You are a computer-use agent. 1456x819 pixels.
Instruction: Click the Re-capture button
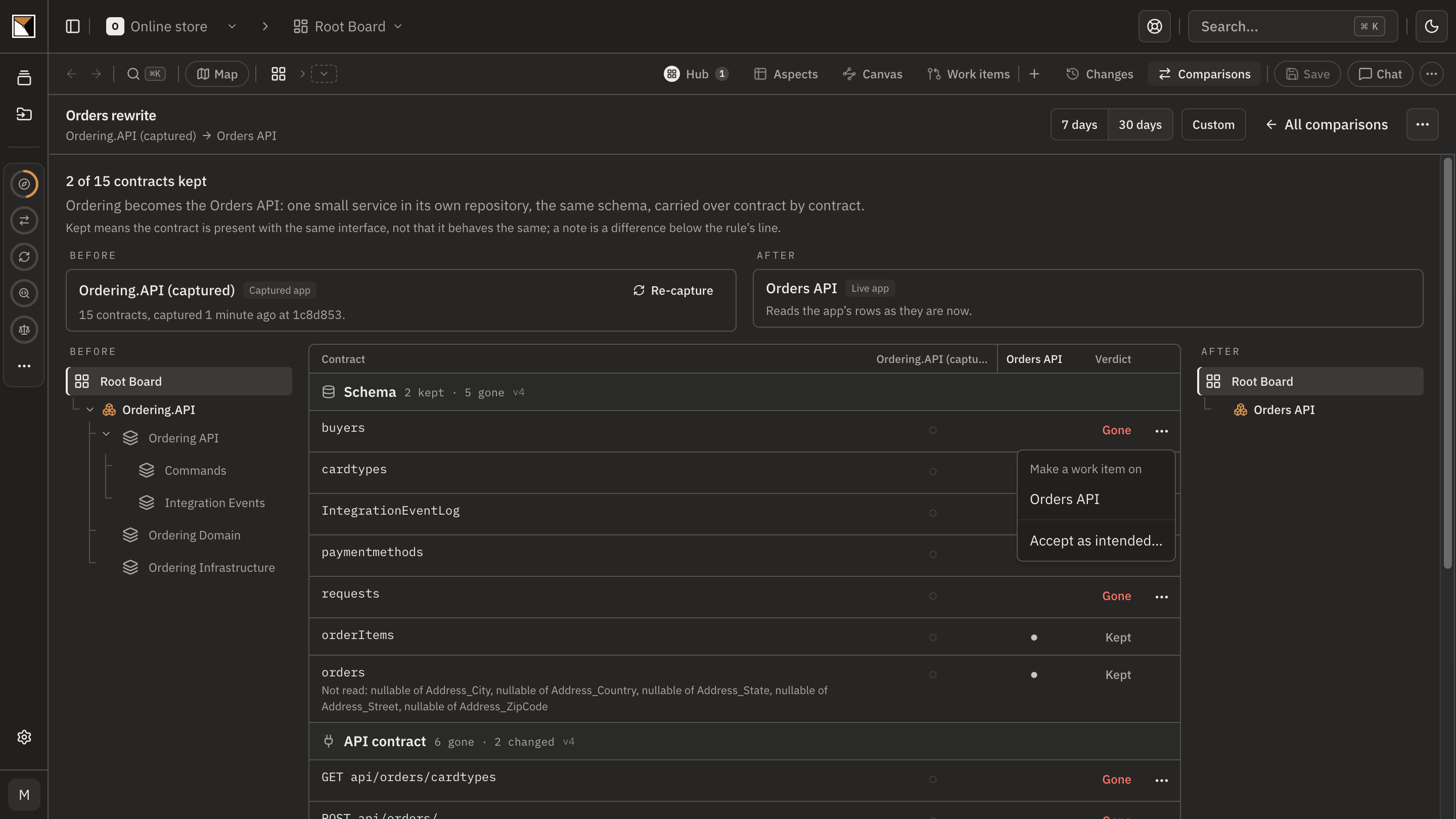[673, 291]
